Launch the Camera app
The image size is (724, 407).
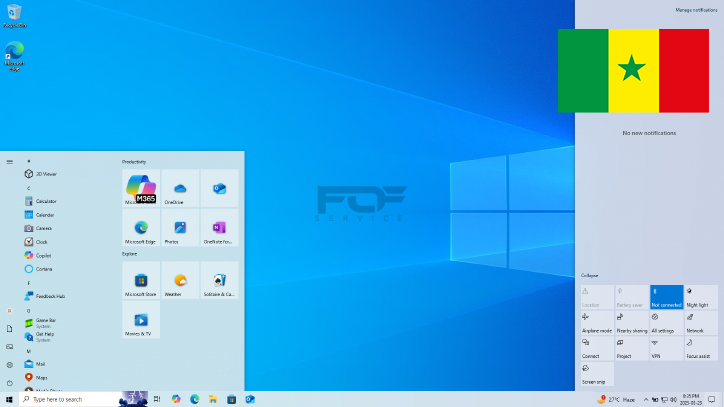click(x=44, y=228)
